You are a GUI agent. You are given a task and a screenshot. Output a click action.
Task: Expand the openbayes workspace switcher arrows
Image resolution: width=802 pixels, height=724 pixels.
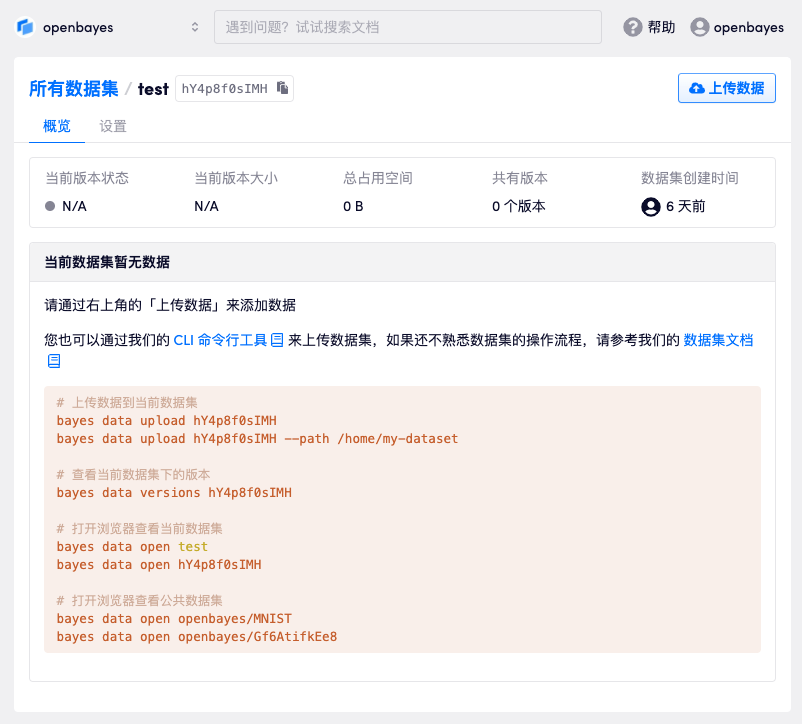click(x=195, y=27)
